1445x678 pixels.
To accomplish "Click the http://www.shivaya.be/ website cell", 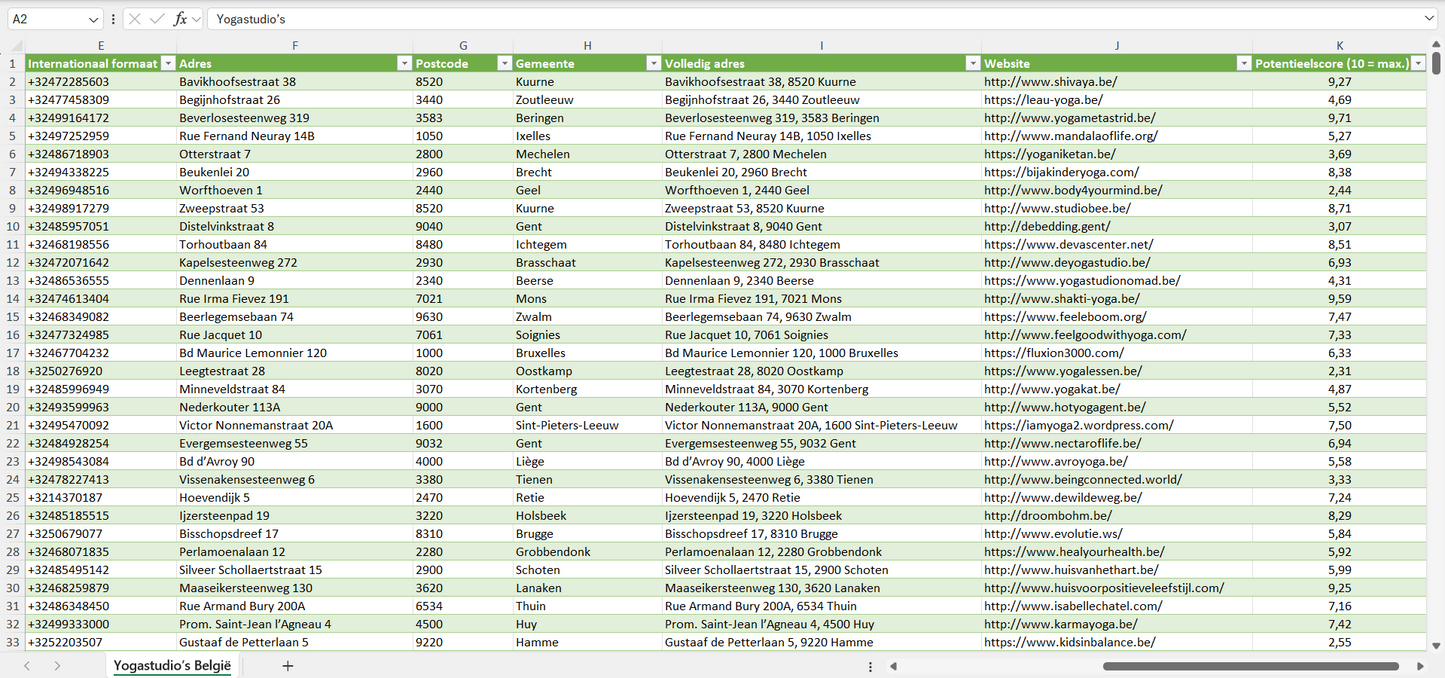I will click(1050, 82).
